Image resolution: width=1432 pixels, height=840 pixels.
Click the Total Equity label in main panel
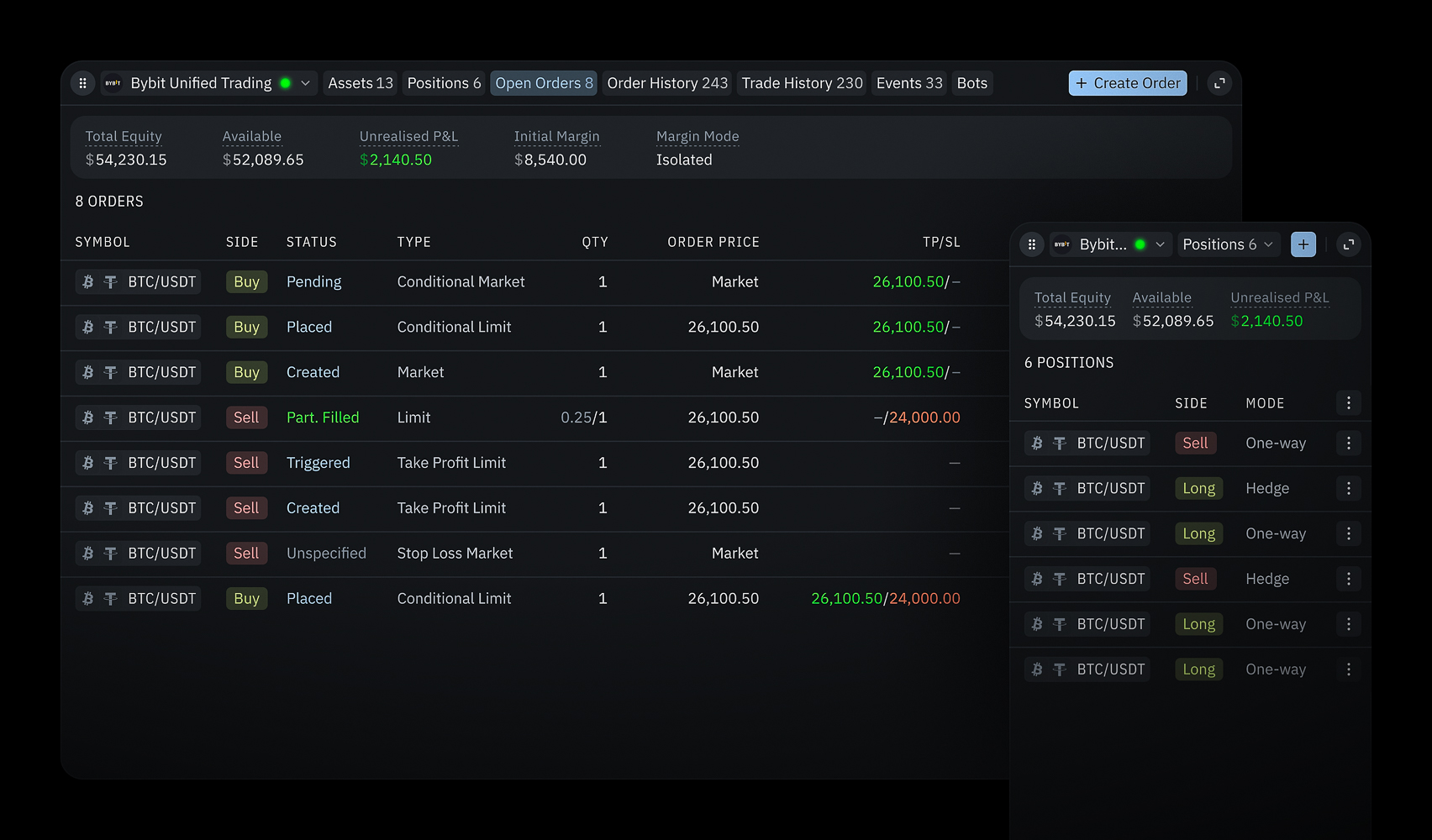(x=124, y=136)
